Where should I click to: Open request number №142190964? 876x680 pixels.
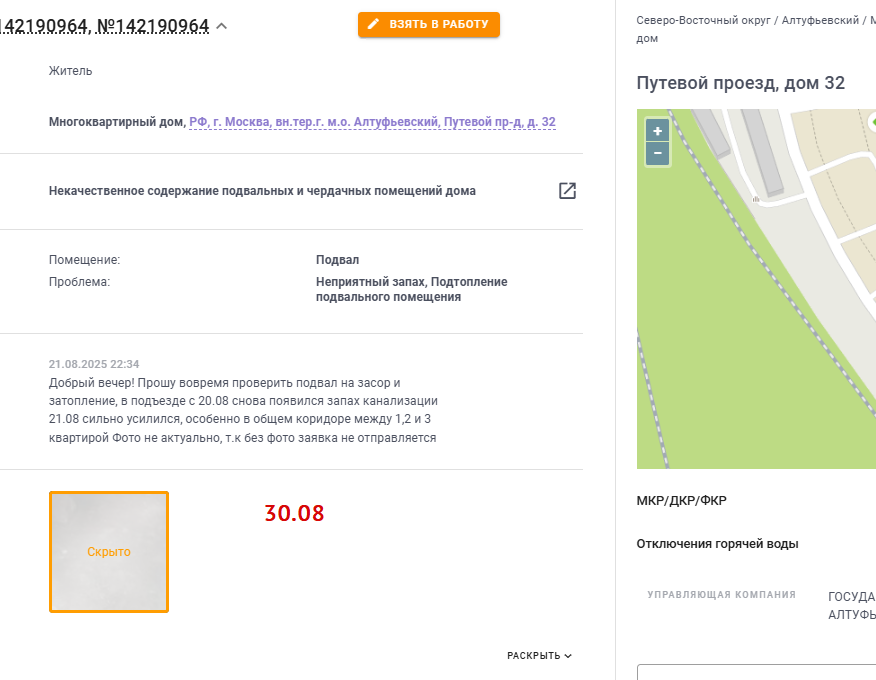153,26
